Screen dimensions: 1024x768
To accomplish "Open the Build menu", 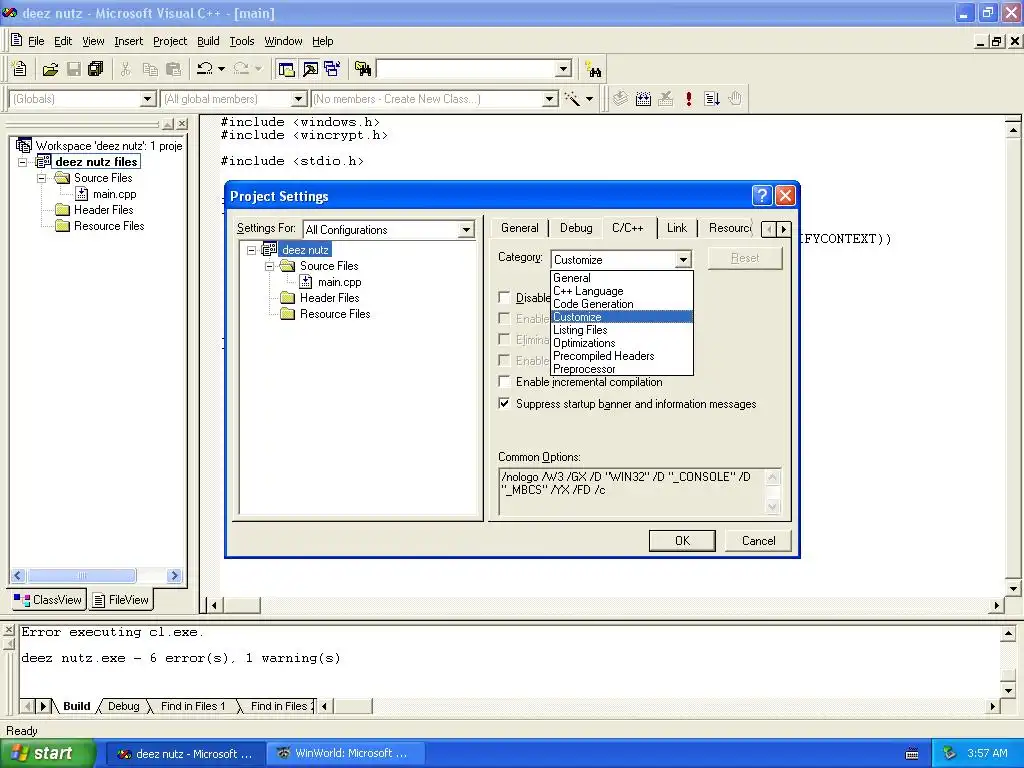I will 208,41.
